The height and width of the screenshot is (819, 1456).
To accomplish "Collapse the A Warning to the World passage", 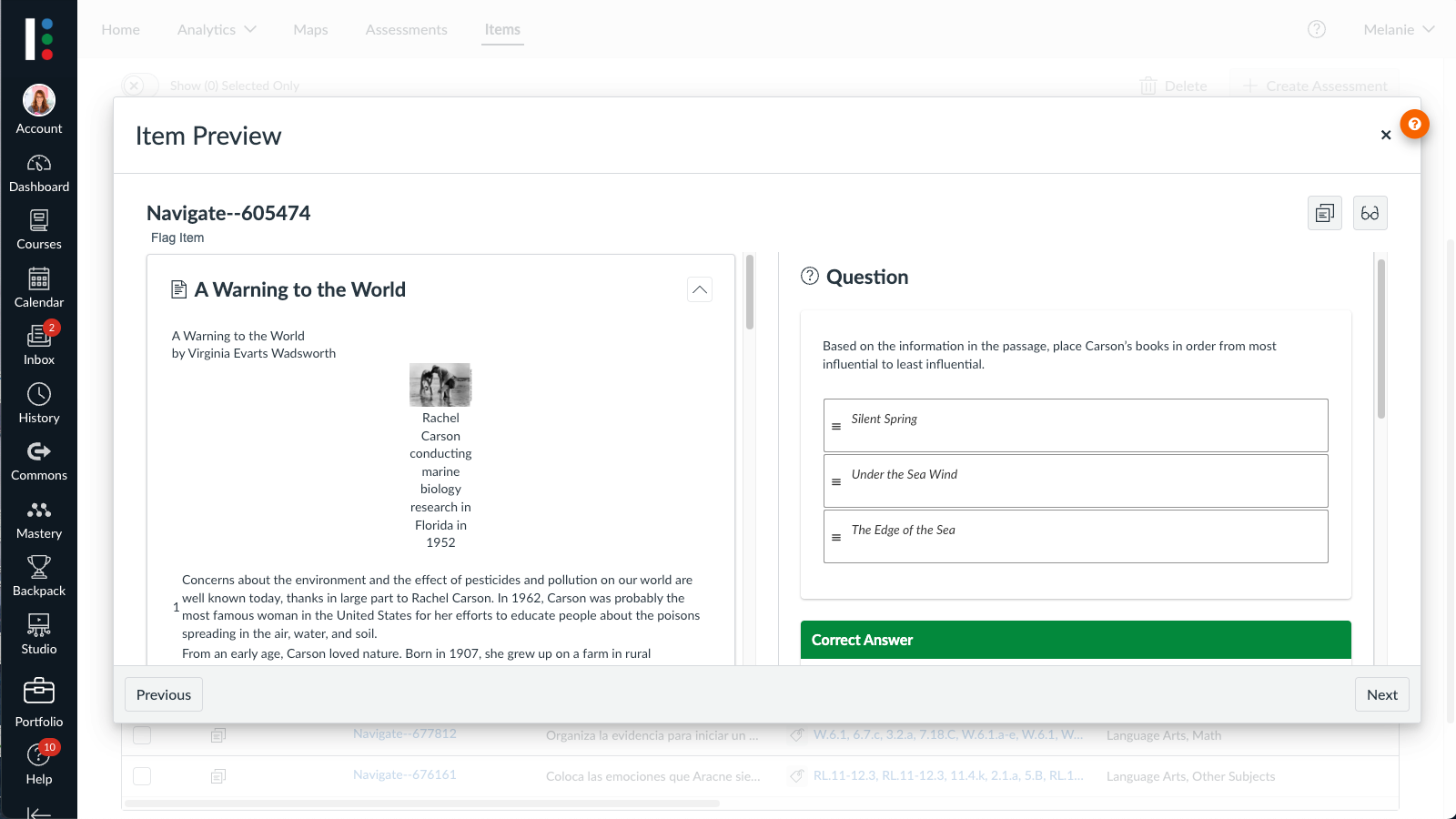I will (699, 289).
